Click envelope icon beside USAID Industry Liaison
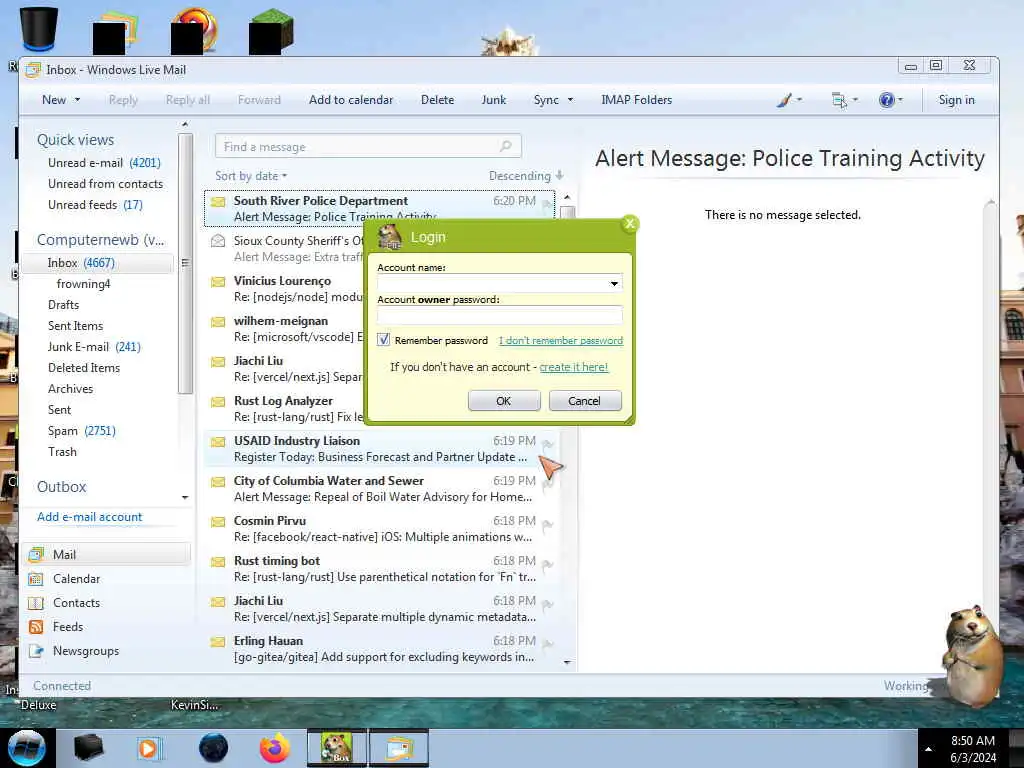1024x768 pixels. coord(218,441)
